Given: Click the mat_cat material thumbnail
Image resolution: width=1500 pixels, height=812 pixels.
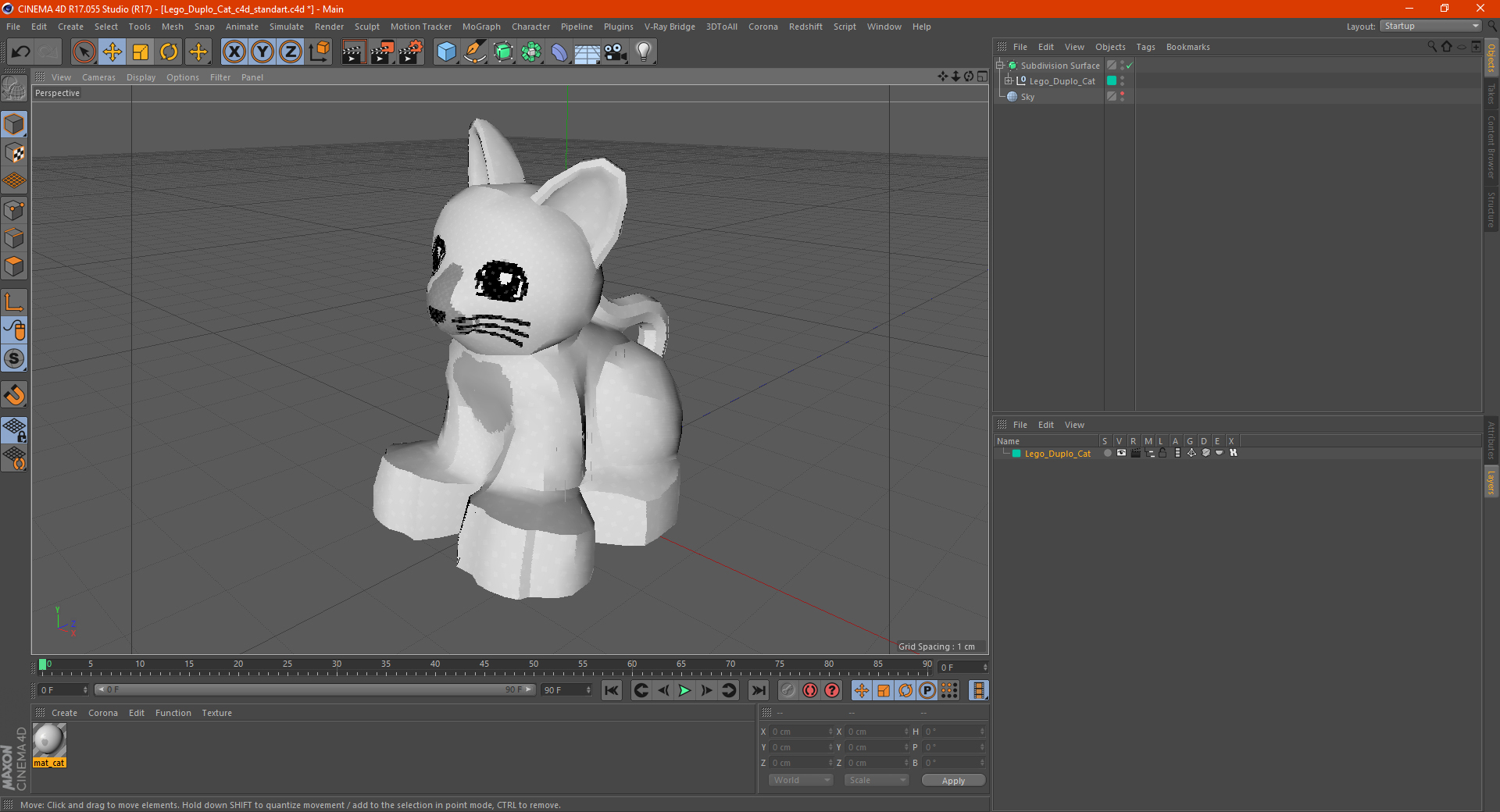Looking at the screenshot, I should pyautogui.click(x=49, y=740).
